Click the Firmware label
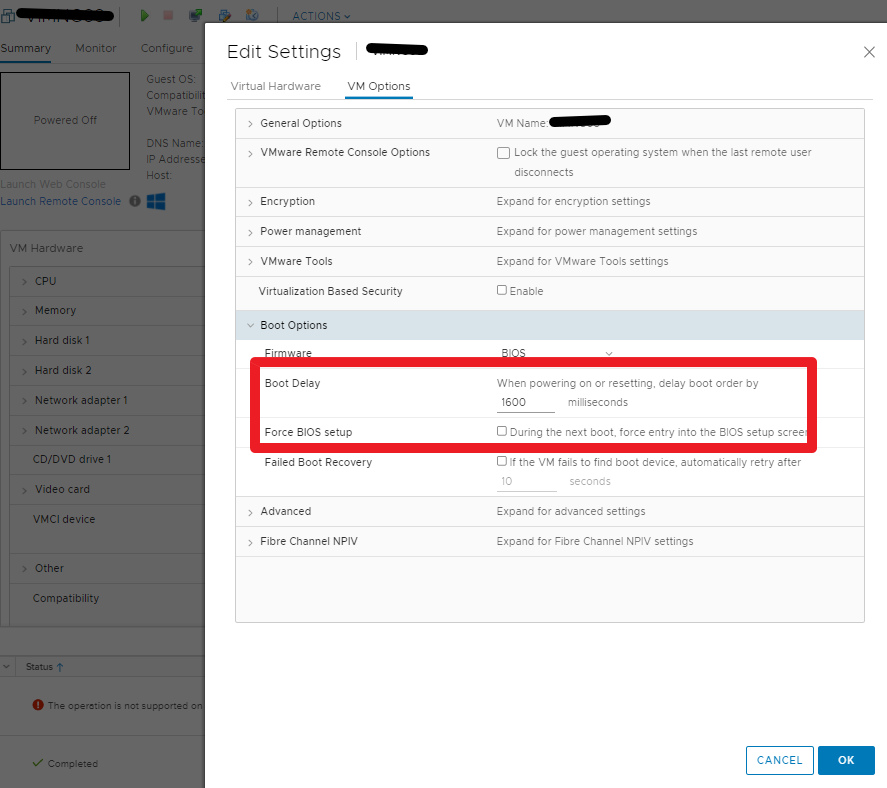 (288, 353)
